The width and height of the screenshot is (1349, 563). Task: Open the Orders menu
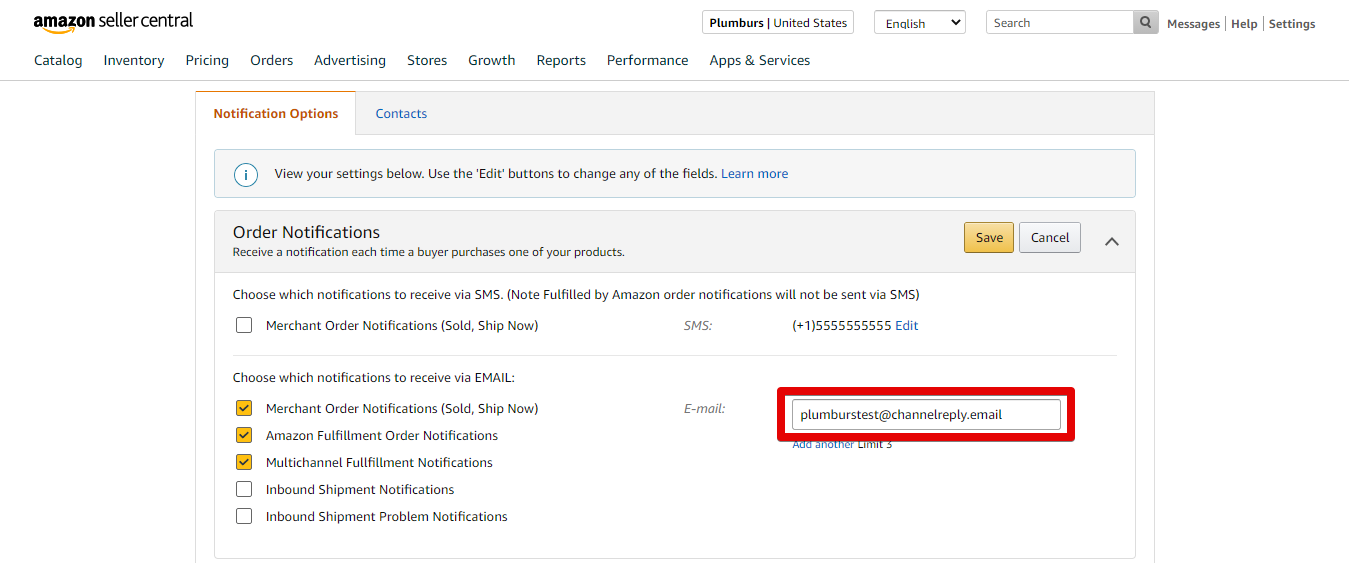pos(272,60)
